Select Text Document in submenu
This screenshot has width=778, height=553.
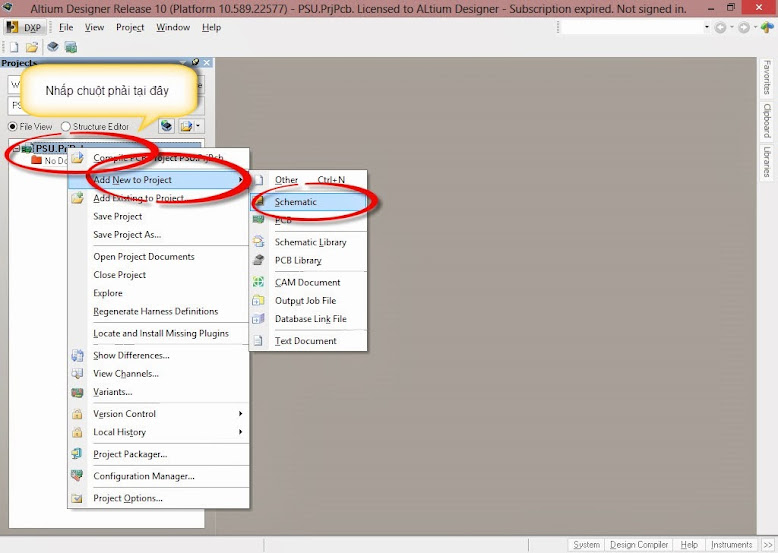point(308,341)
